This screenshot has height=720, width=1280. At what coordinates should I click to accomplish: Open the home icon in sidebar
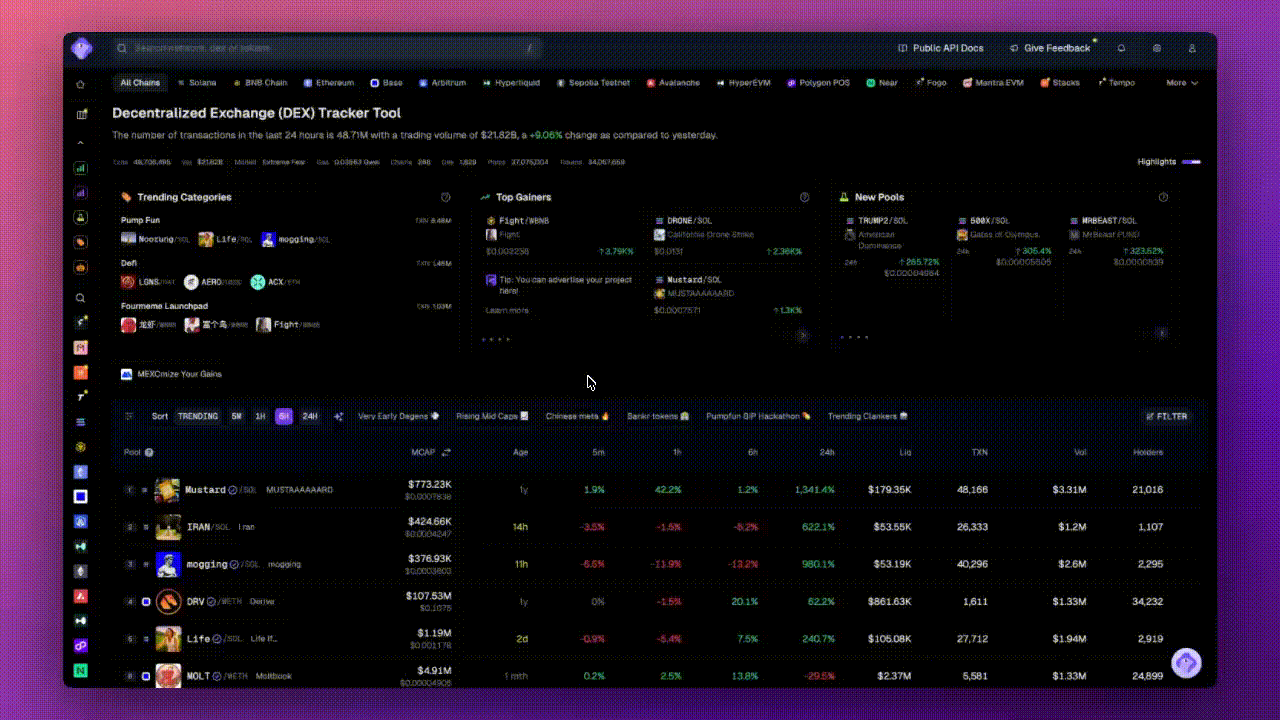[81, 84]
